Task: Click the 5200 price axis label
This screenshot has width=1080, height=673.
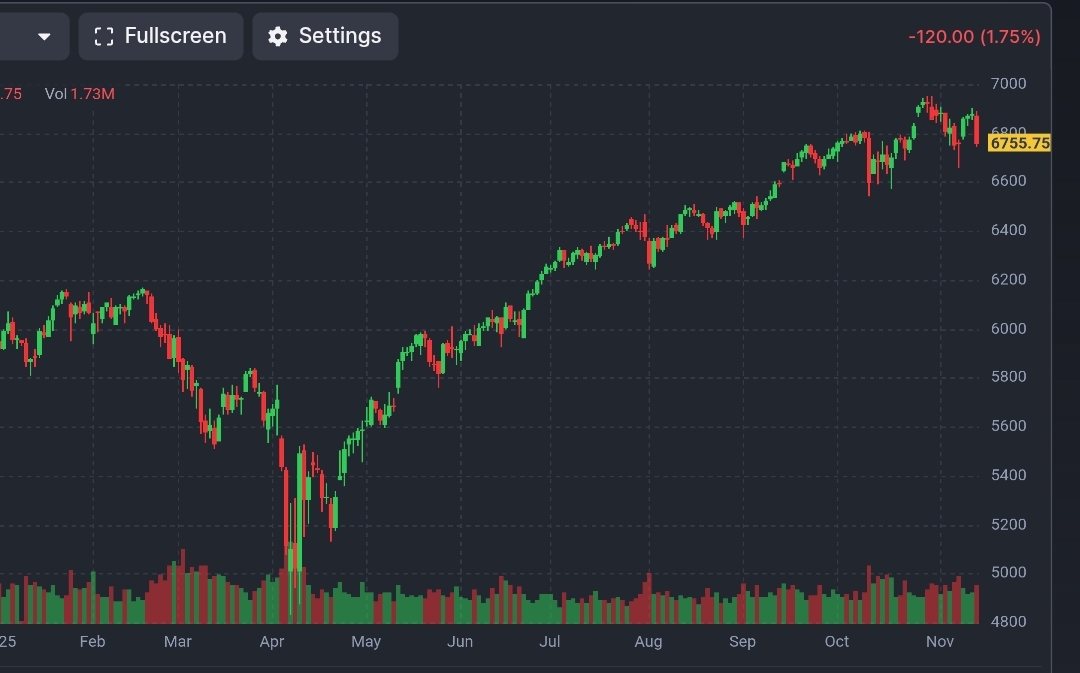Action: pyautogui.click(x=1008, y=524)
